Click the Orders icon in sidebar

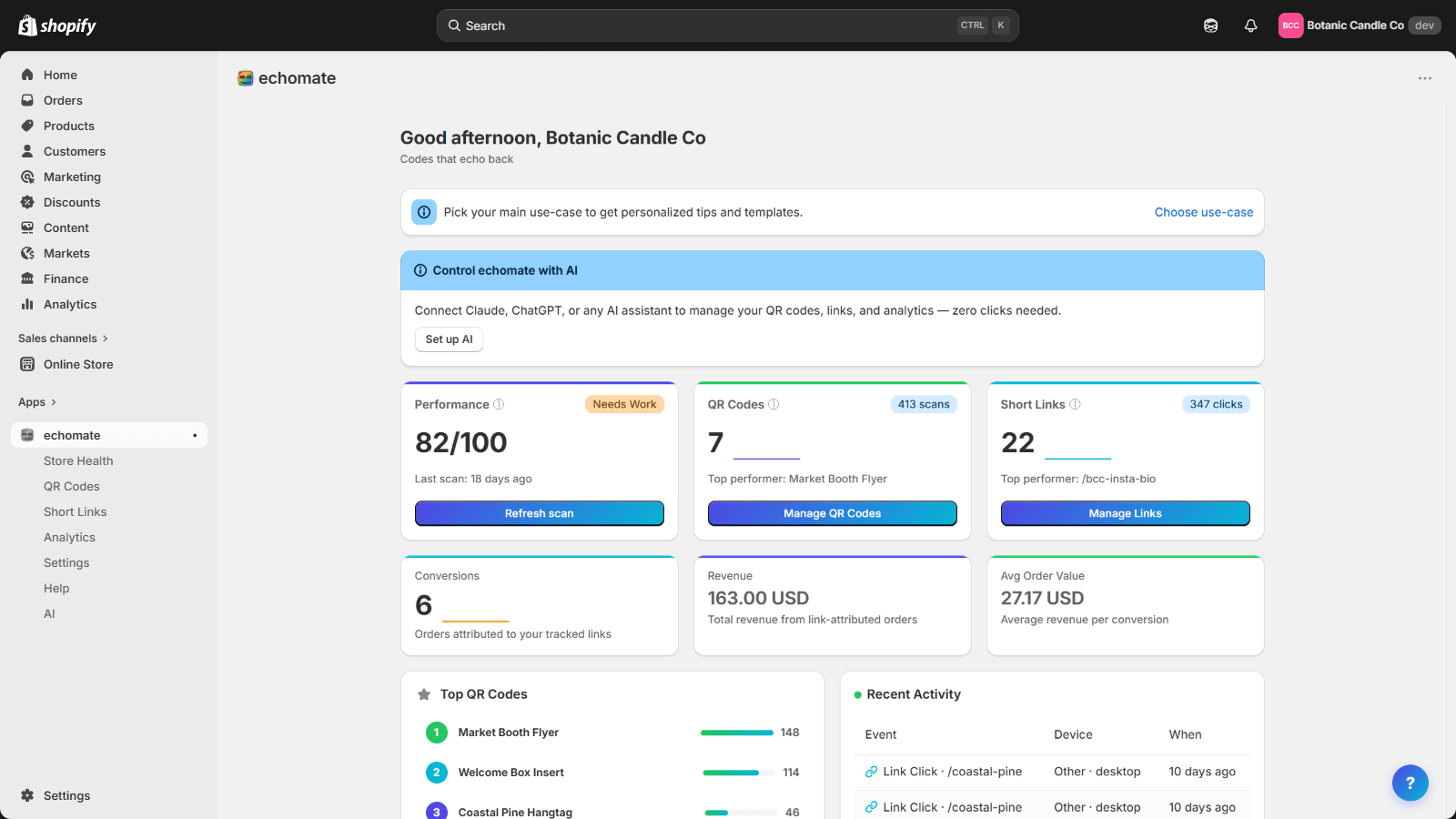click(27, 100)
